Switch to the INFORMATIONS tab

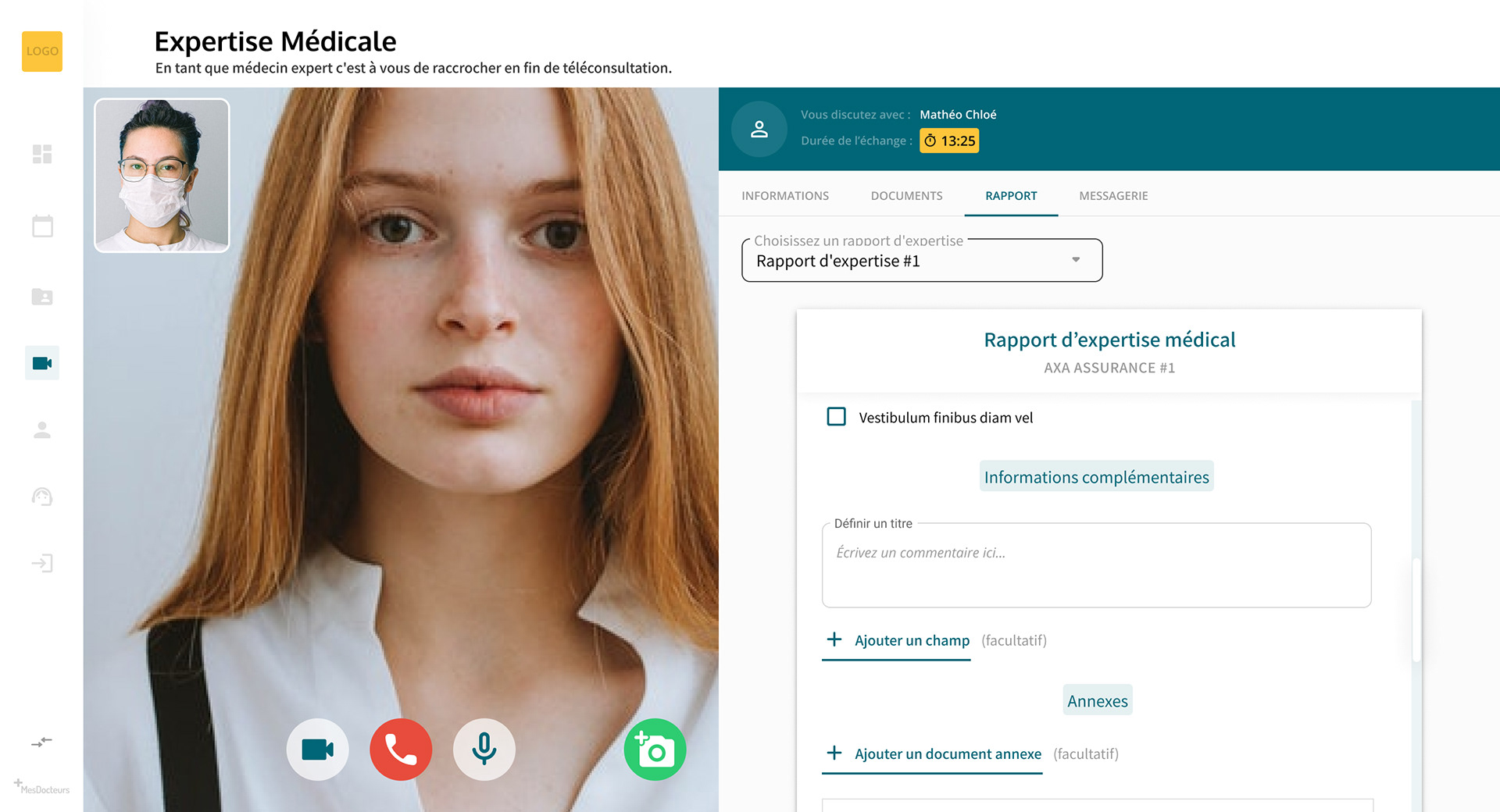coord(785,196)
